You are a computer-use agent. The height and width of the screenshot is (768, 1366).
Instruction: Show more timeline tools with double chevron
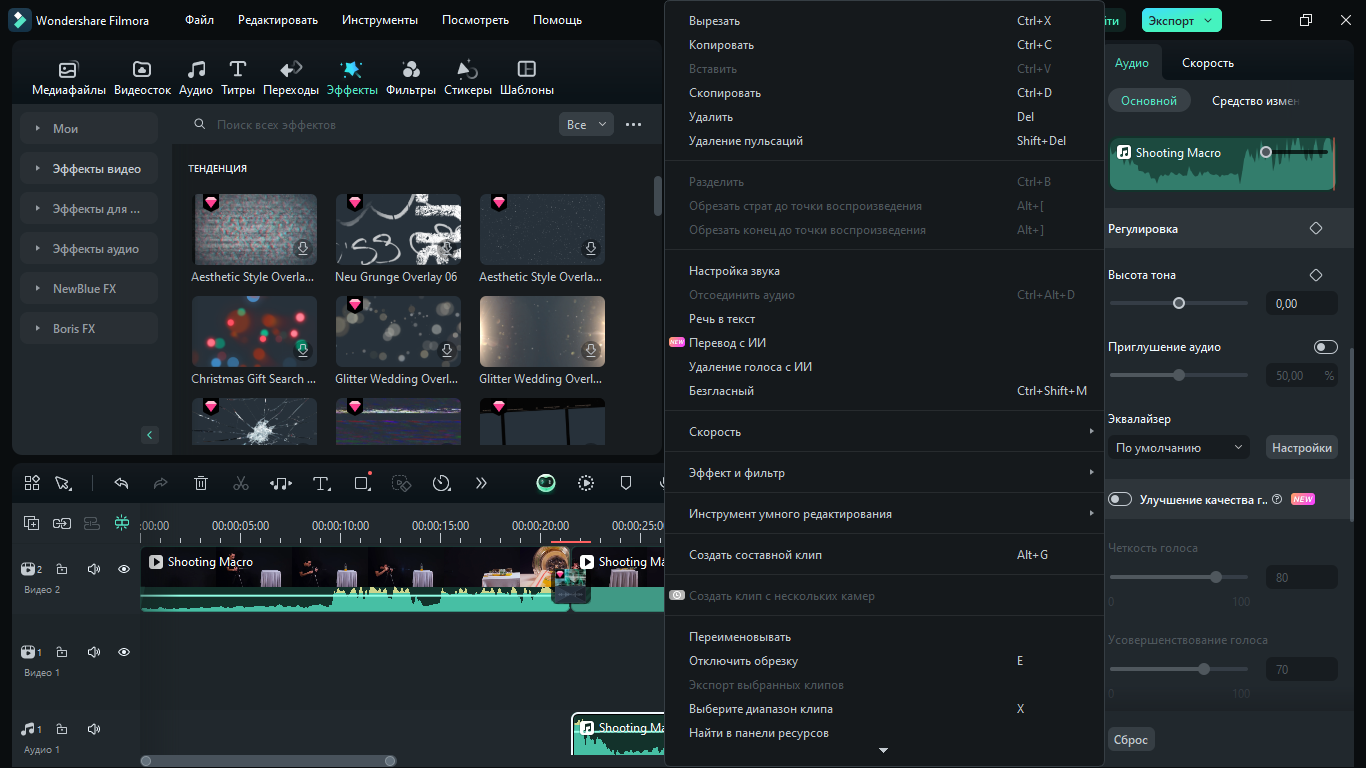coord(481,483)
